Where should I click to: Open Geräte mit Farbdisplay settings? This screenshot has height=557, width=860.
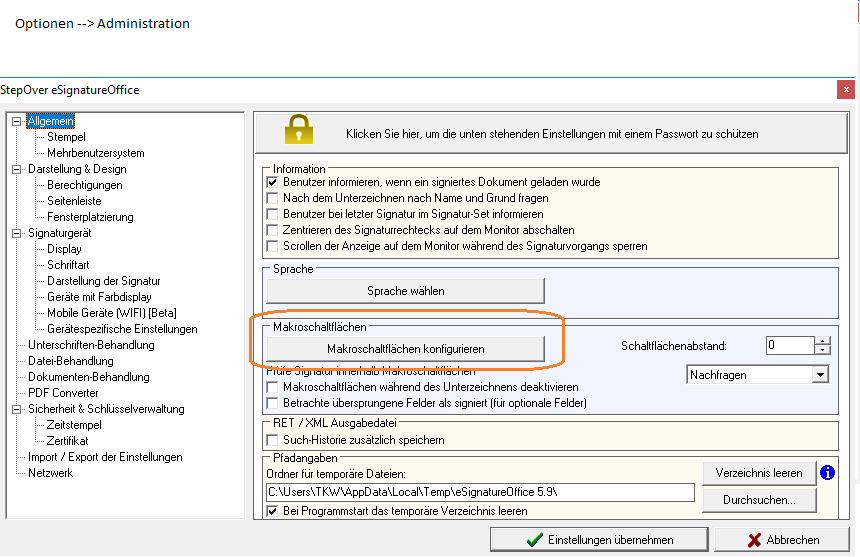tap(99, 297)
